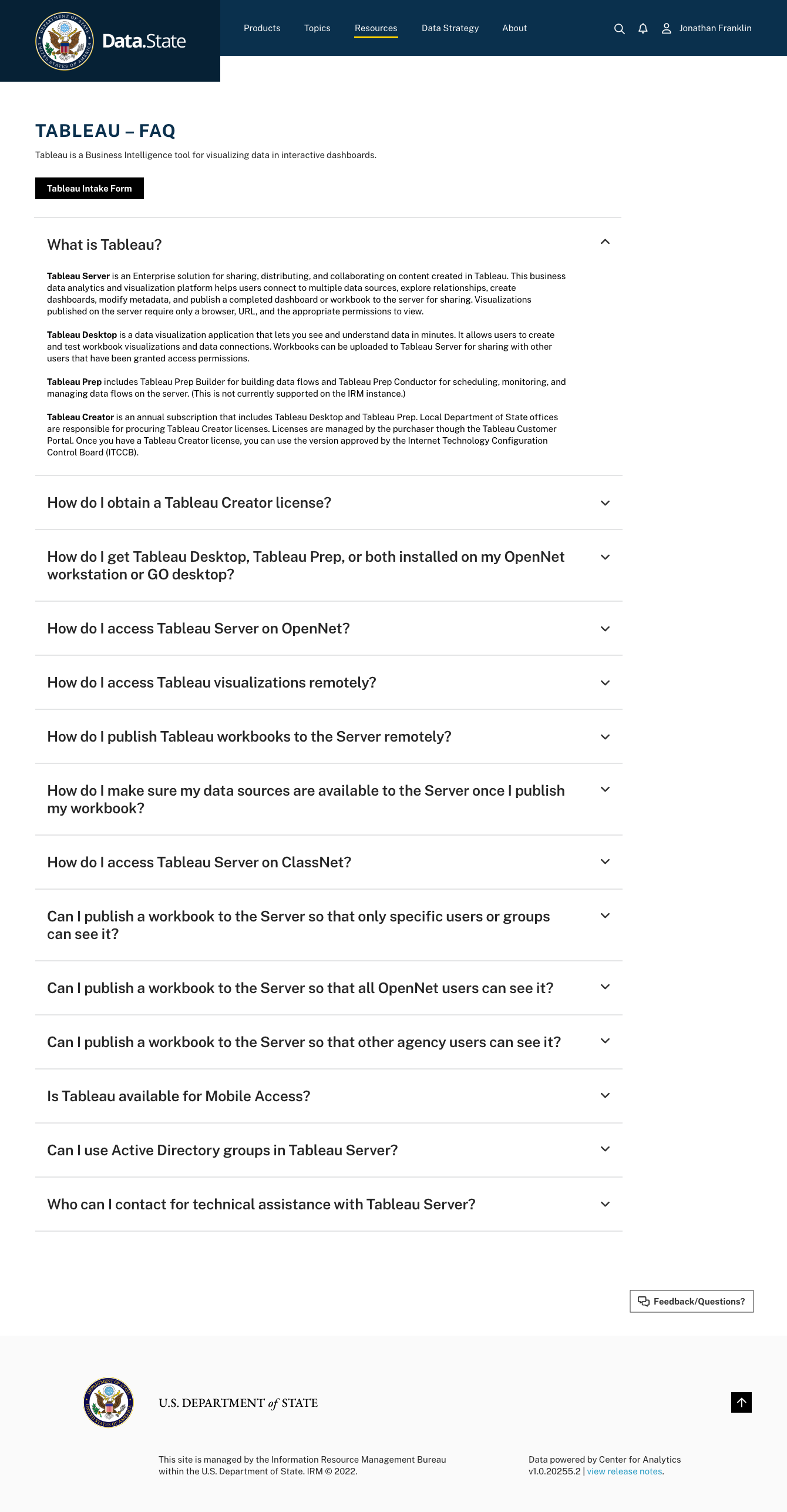Open the Data Strategy menu item
Screen dimensions: 787x1512
pos(450,28)
